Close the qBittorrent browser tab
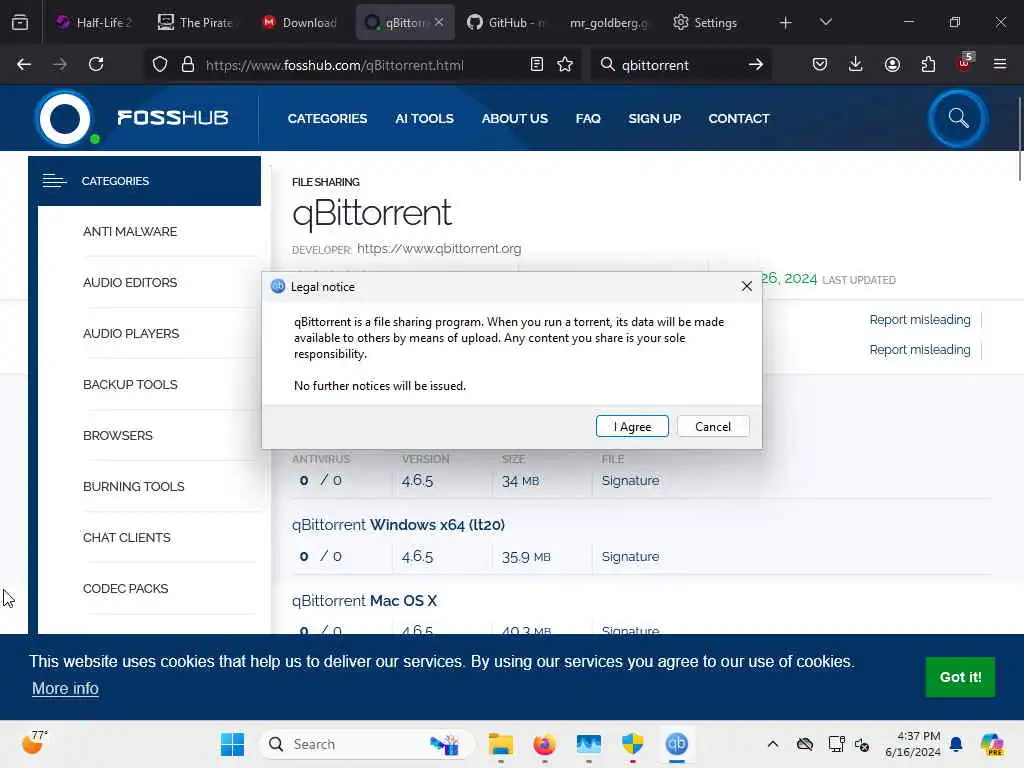Screen dimensions: 1024x768 [439, 22]
